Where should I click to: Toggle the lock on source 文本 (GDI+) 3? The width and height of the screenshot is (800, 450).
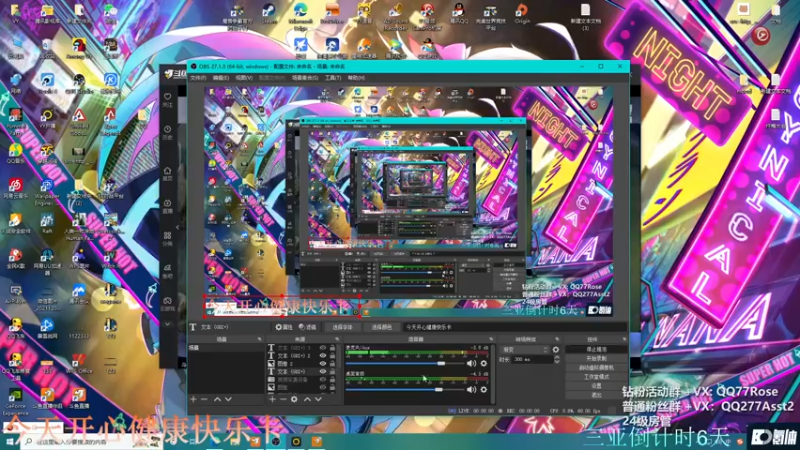pos(332,347)
